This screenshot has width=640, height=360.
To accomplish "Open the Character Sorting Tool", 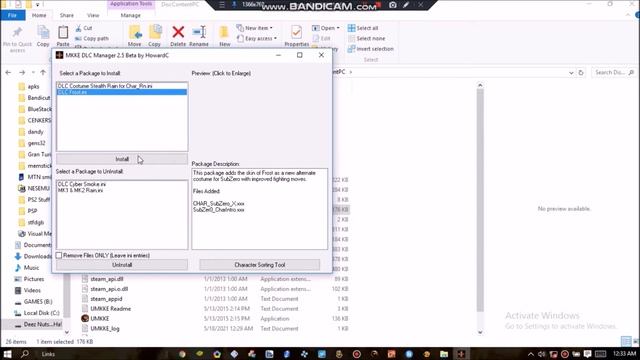I will [260, 265].
